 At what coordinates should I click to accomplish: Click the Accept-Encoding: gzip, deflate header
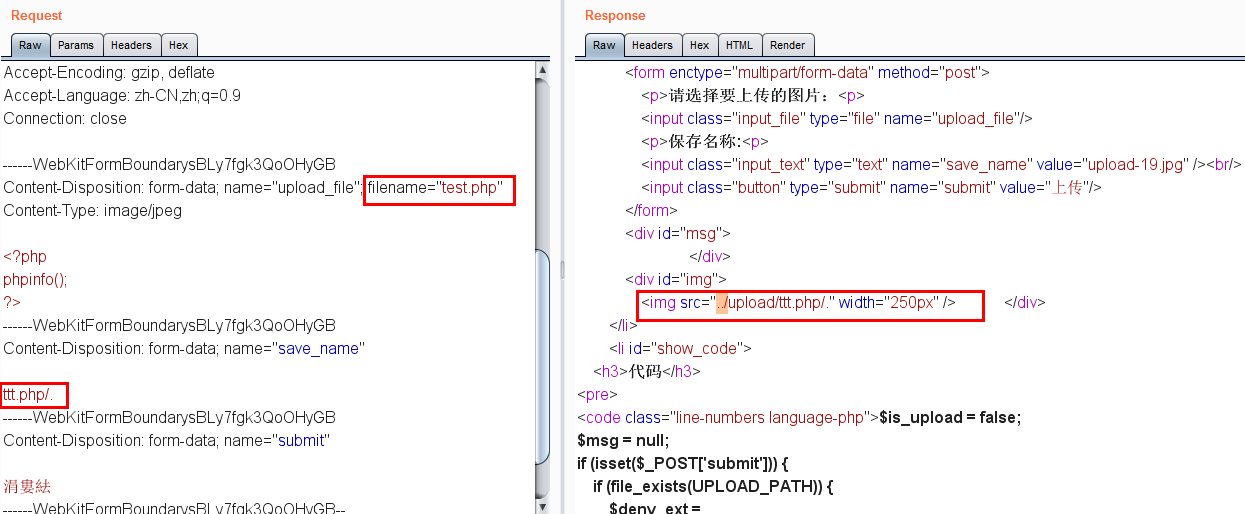pyautogui.click(x=109, y=72)
